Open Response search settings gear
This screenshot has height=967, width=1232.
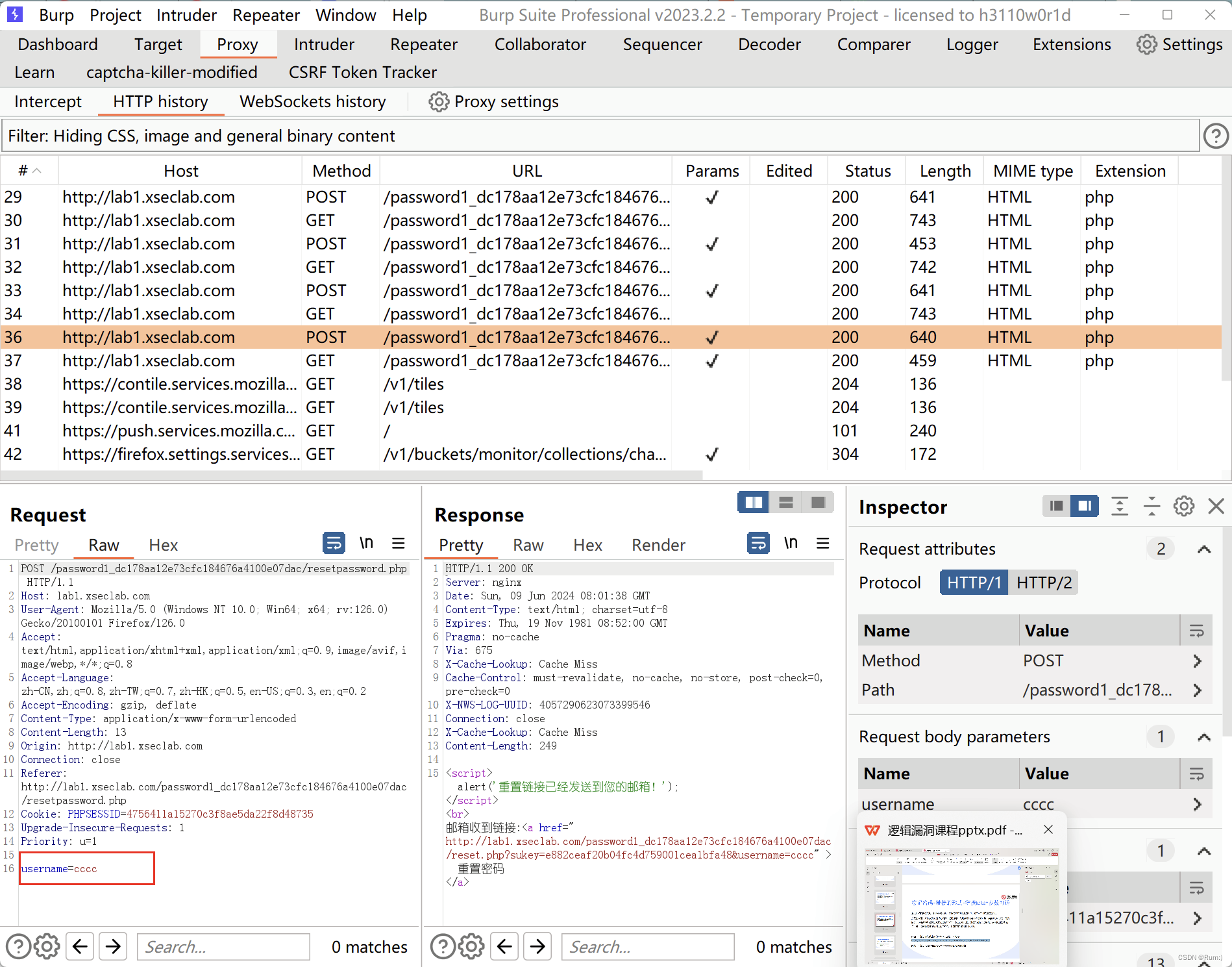471,946
